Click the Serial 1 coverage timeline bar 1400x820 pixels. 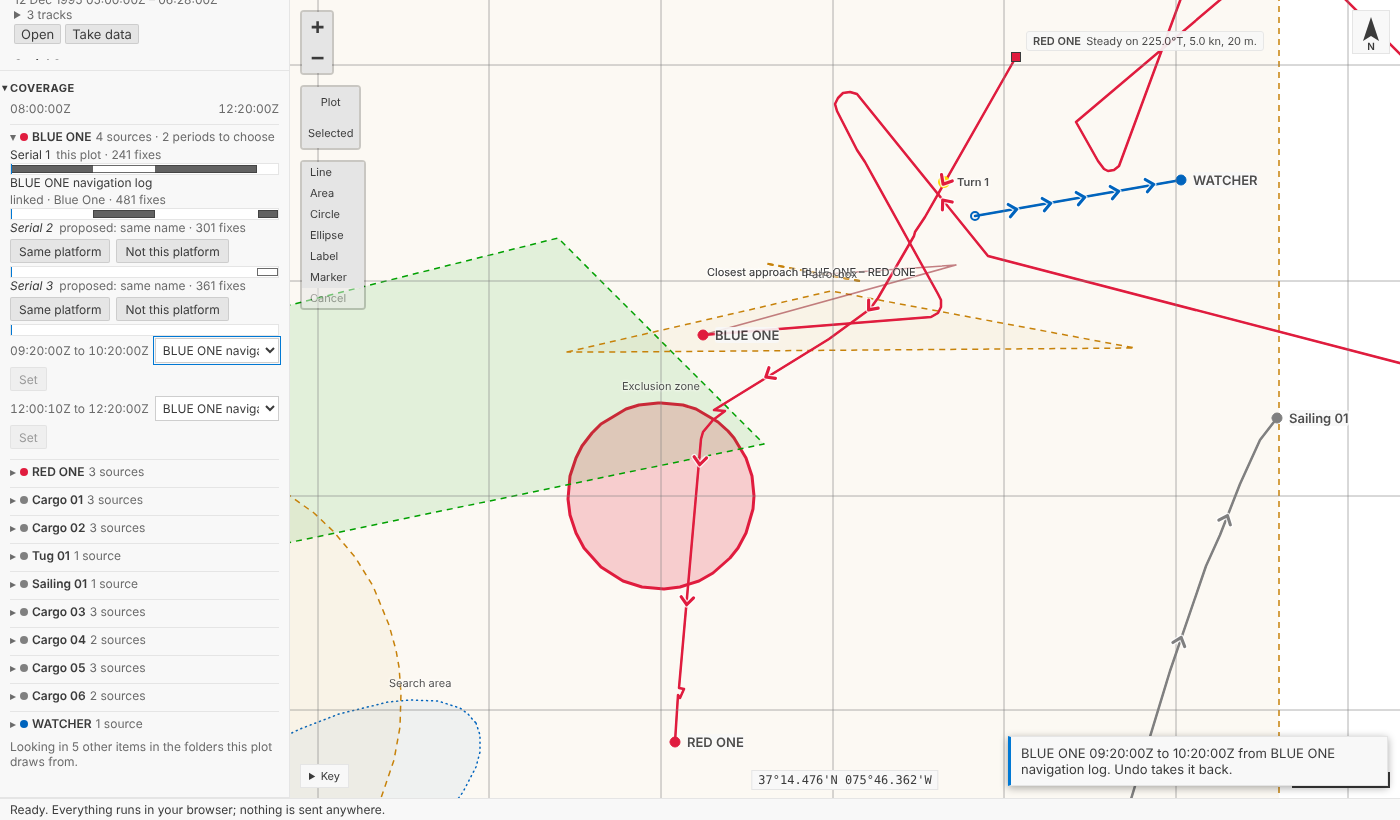tap(144, 169)
